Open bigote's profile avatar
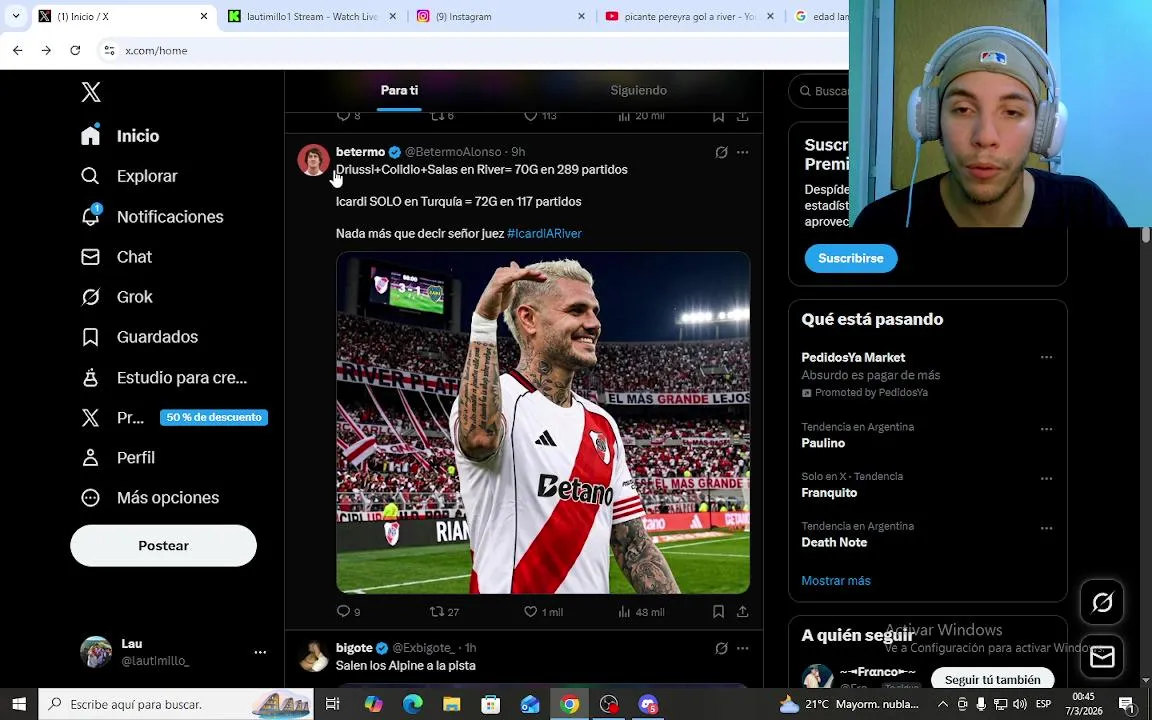The image size is (1152, 720). click(313, 656)
